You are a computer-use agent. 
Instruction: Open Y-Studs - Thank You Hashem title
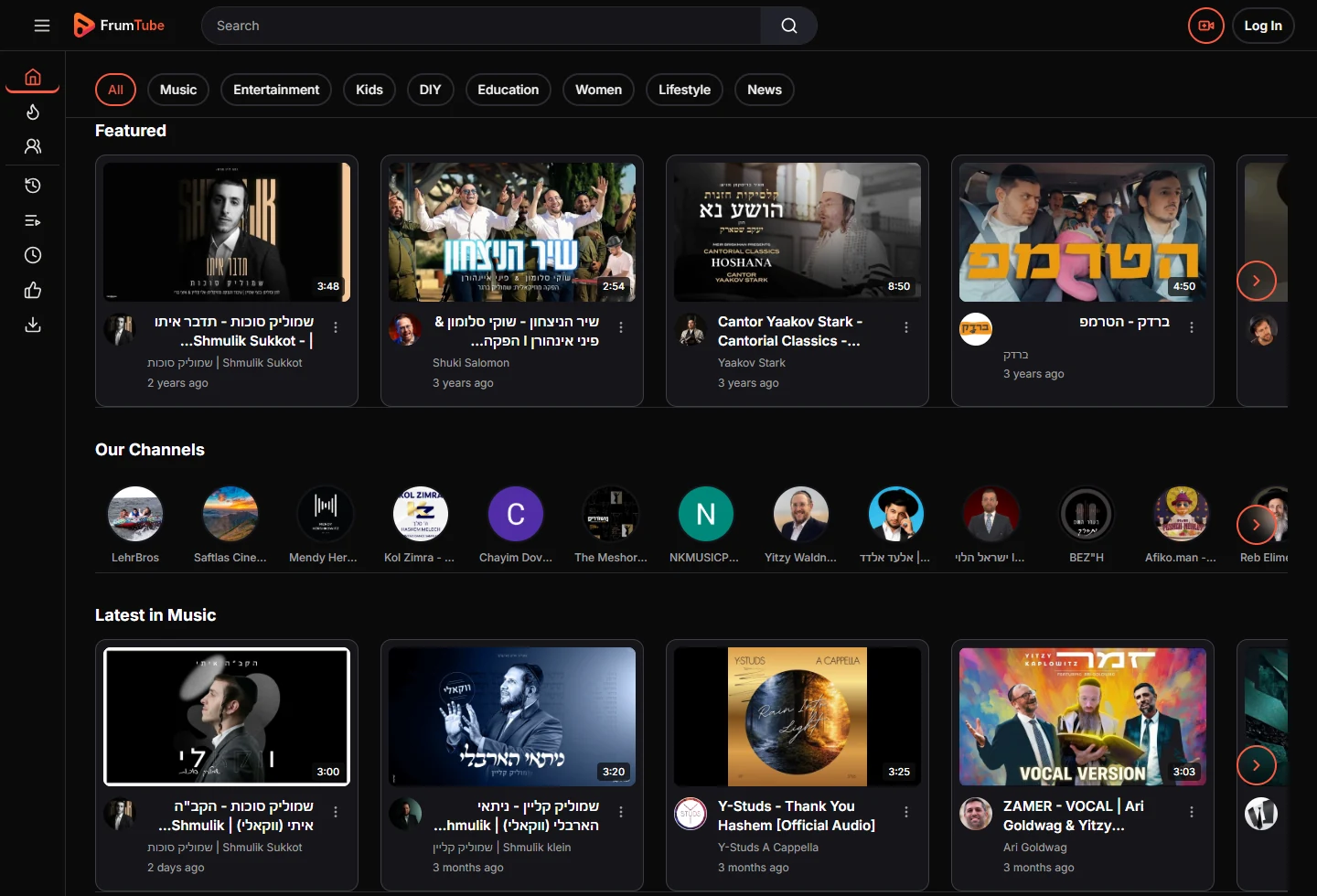coord(797,816)
